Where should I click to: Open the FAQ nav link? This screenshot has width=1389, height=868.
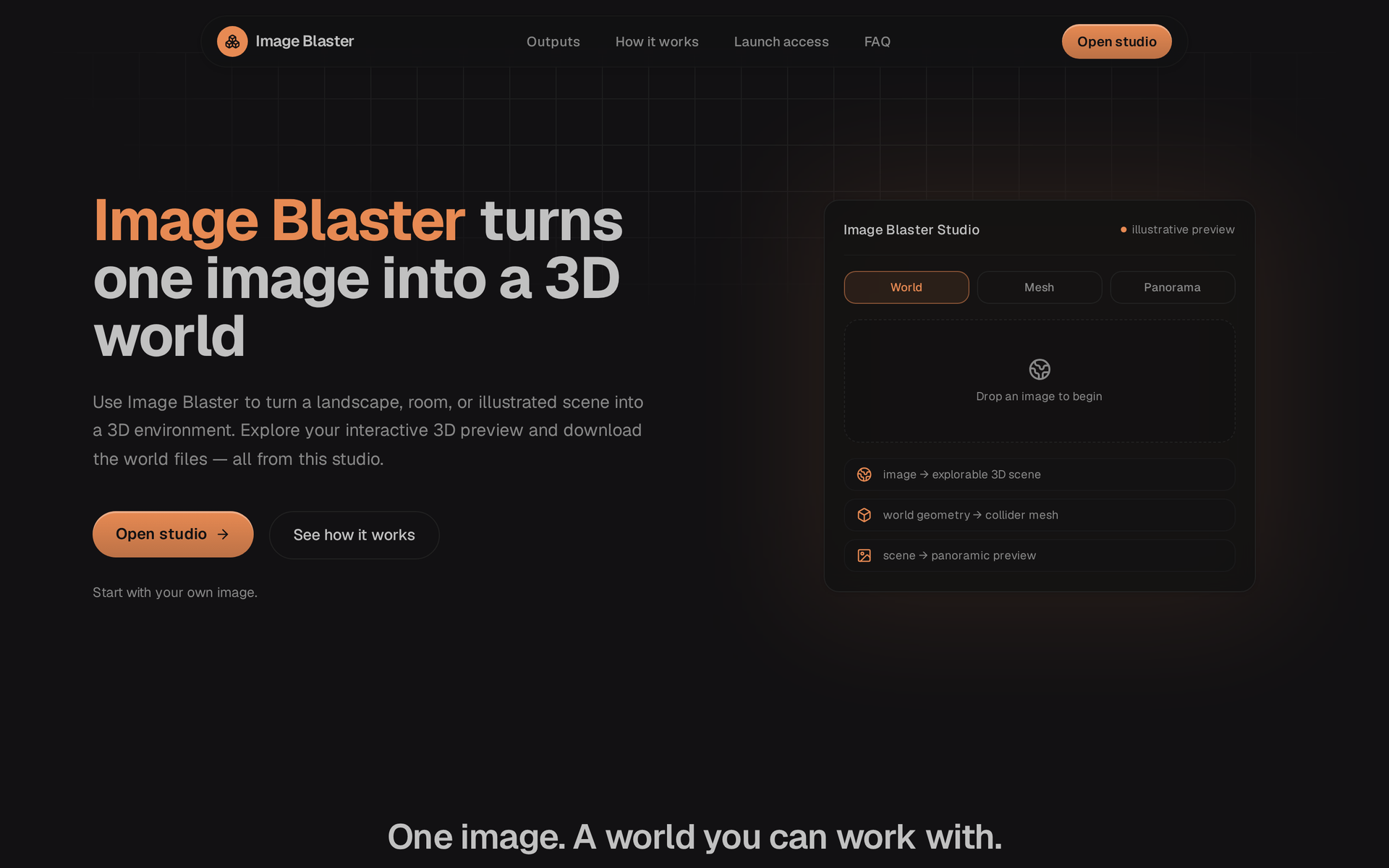click(x=878, y=42)
